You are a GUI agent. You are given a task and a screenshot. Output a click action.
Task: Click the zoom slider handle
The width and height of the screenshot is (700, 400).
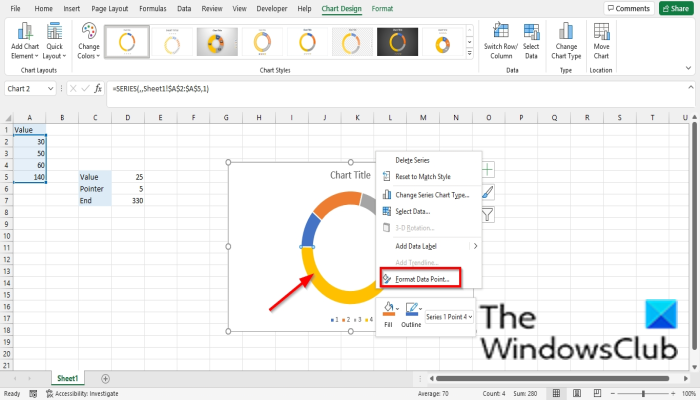coord(643,393)
